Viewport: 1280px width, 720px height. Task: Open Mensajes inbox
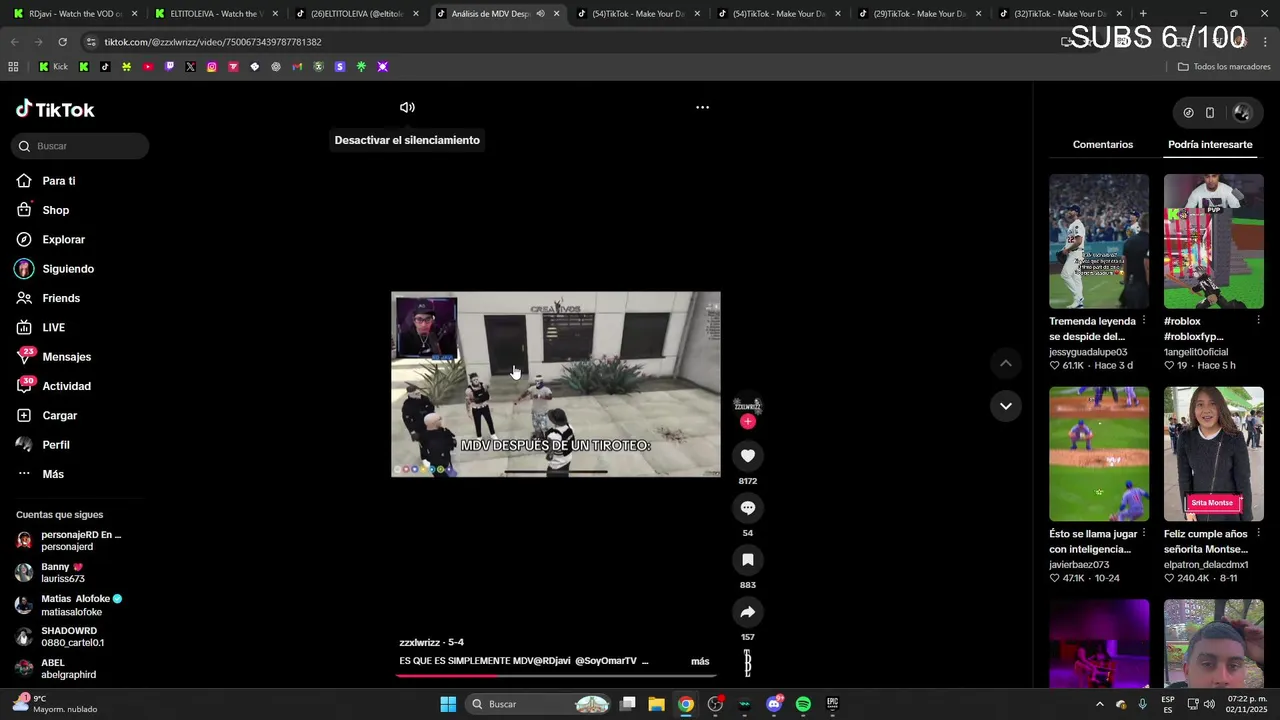pos(66,357)
